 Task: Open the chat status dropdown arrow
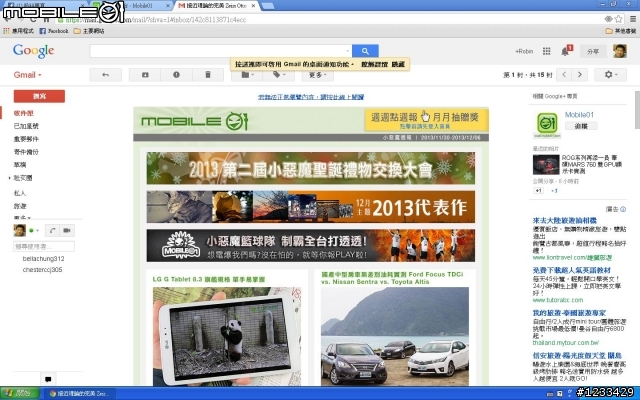click(x=37, y=231)
